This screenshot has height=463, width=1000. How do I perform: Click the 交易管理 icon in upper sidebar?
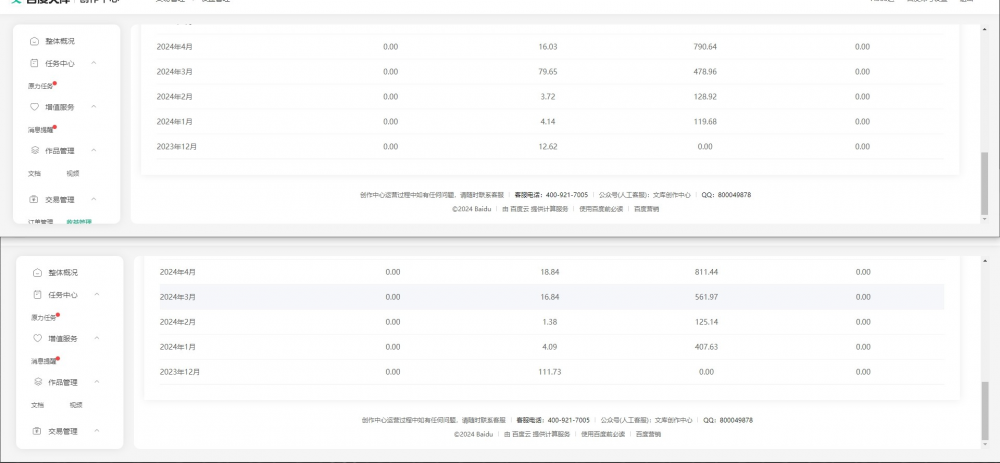[35, 200]
